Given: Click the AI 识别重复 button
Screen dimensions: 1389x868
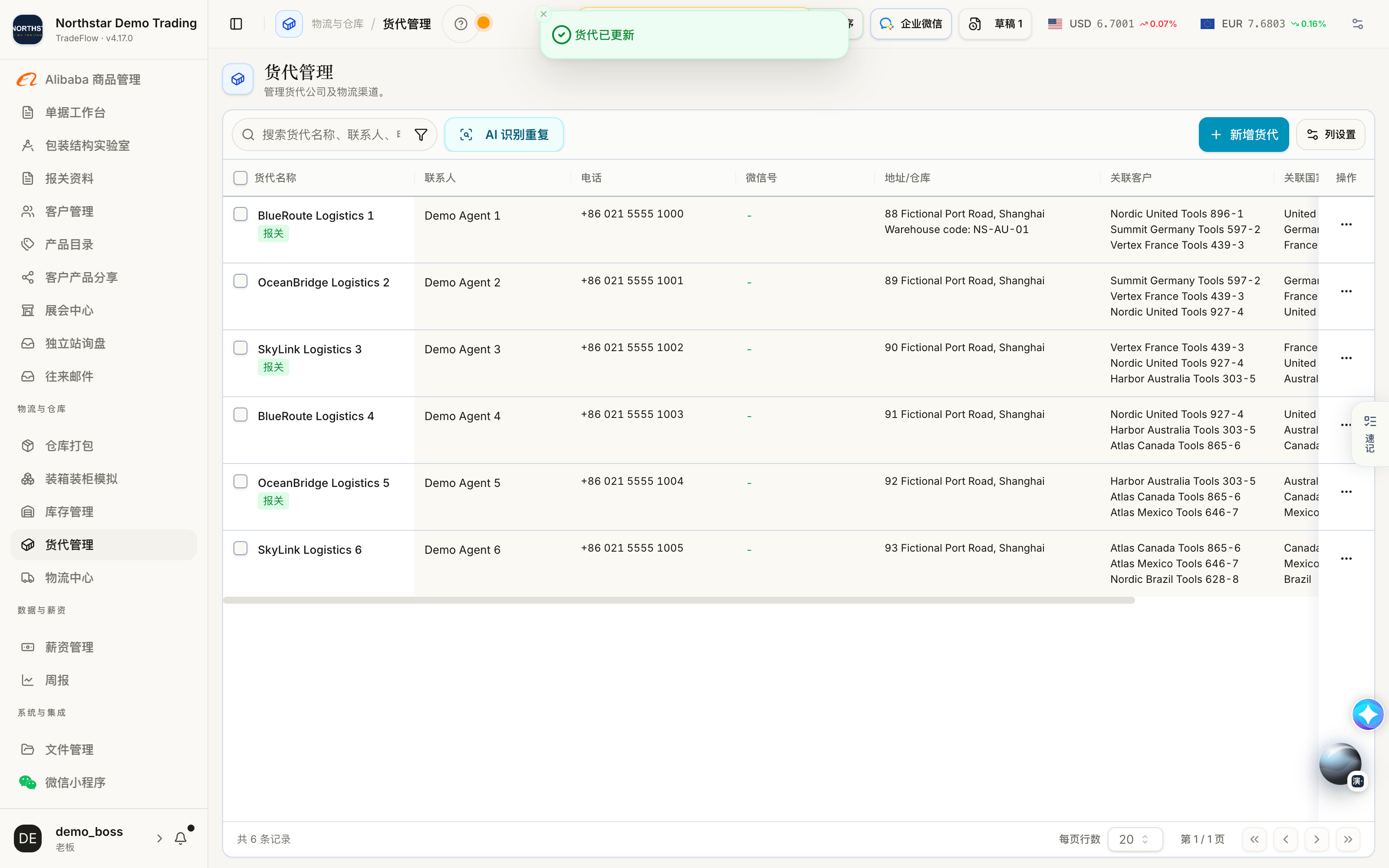Looking at the screenshot, I should (x=504, y=135).
